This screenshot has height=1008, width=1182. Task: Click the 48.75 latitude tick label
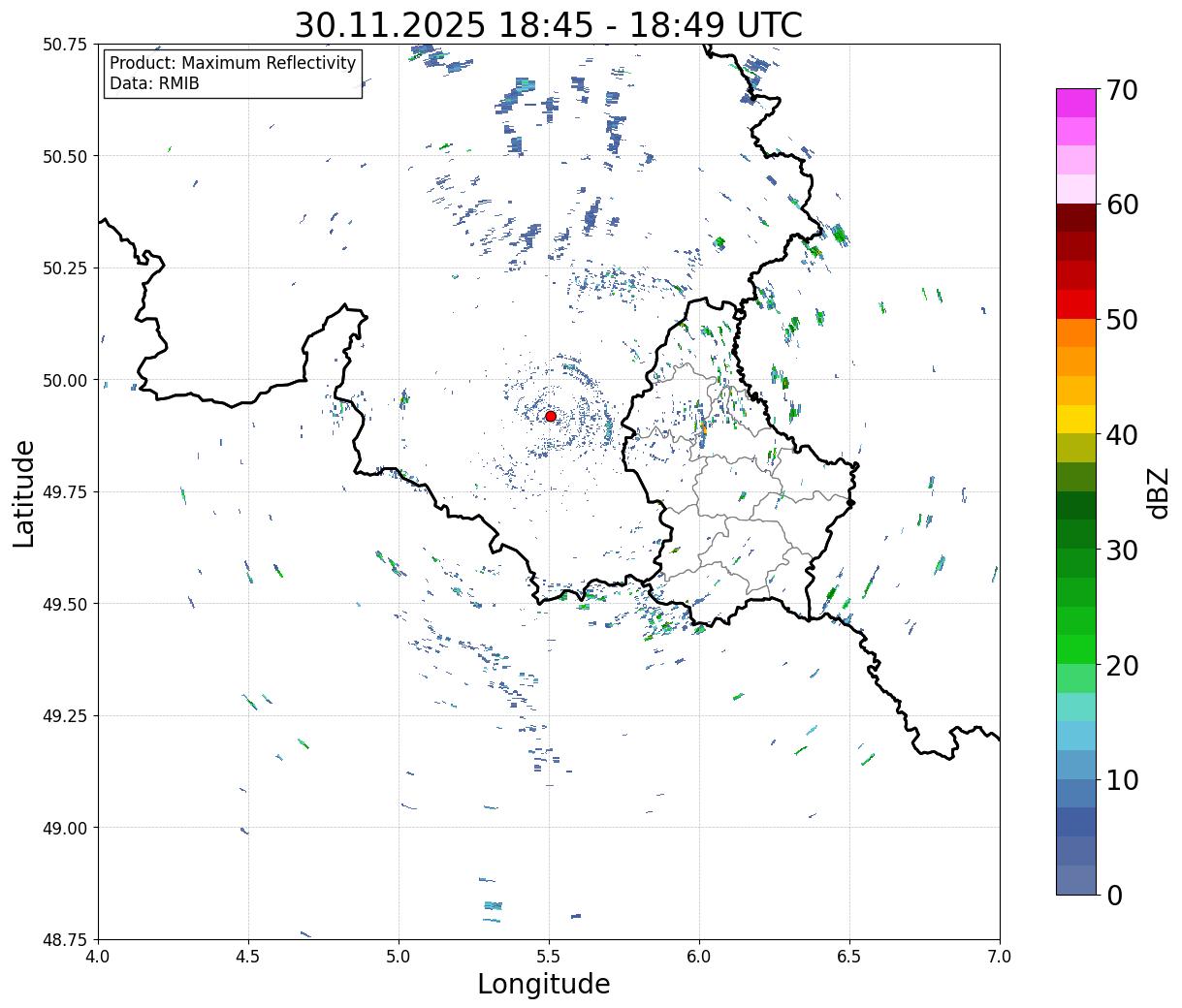pos(65,939)
